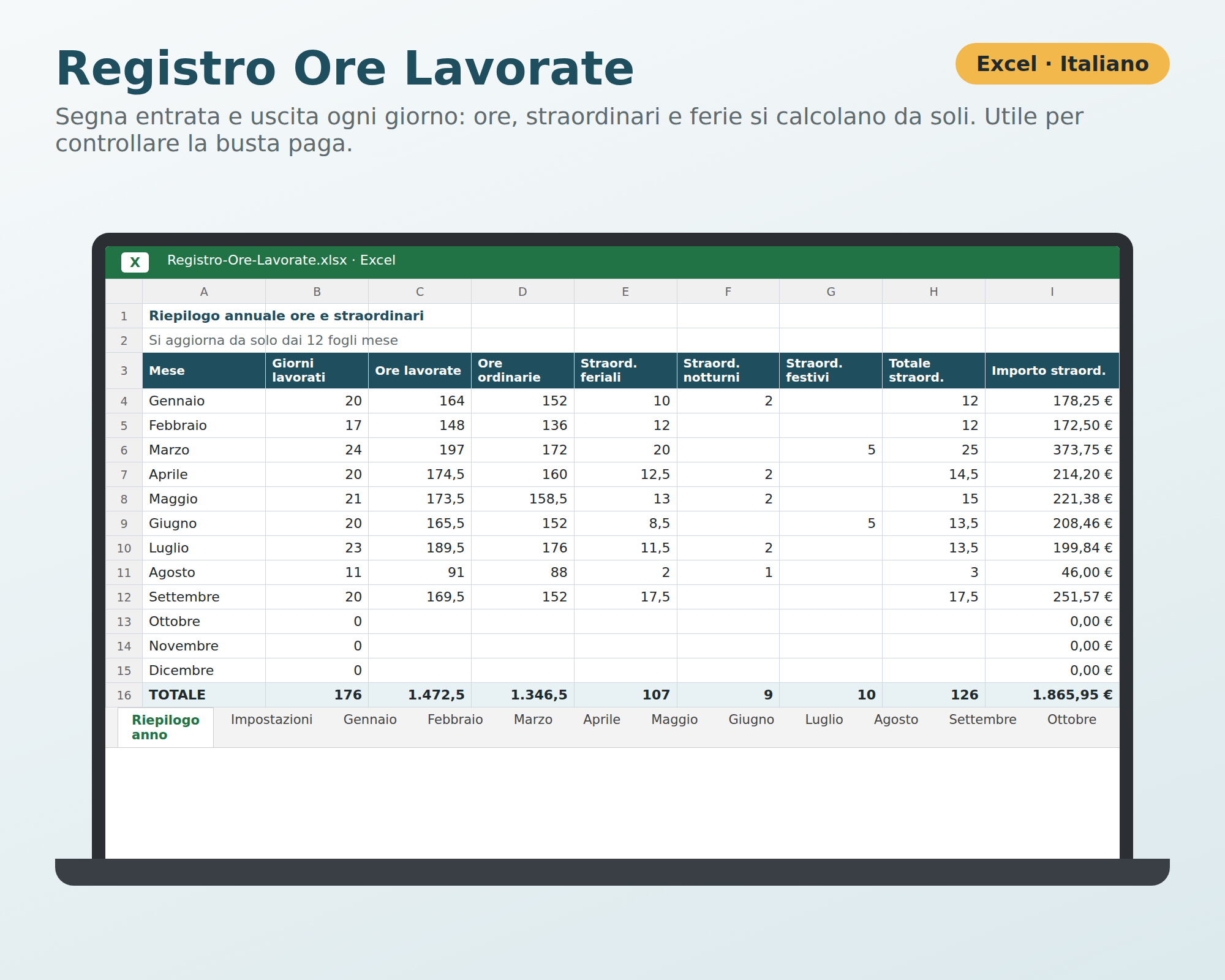Click the Febbraio amount '172,50 €'

coord(1052,426)
